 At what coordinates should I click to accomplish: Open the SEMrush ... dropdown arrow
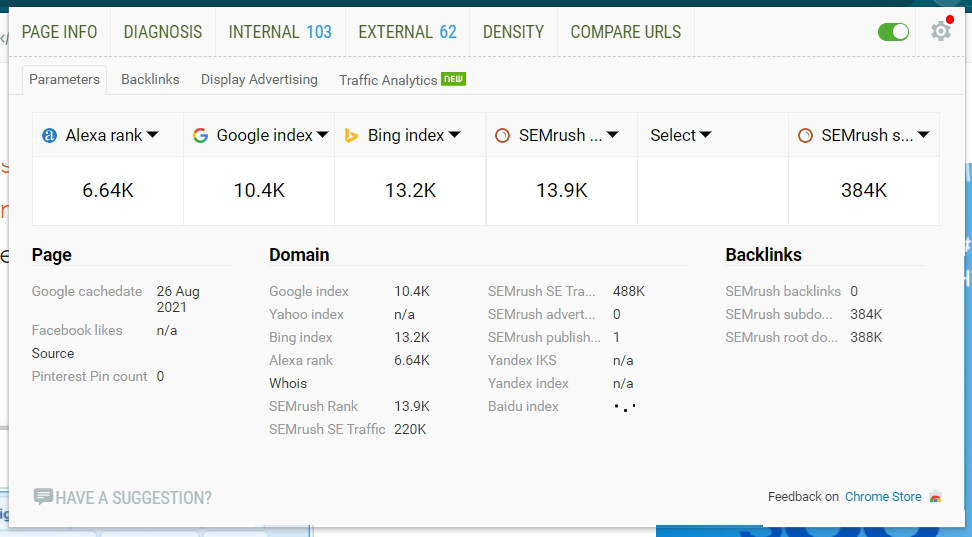(x=612, y=135)
